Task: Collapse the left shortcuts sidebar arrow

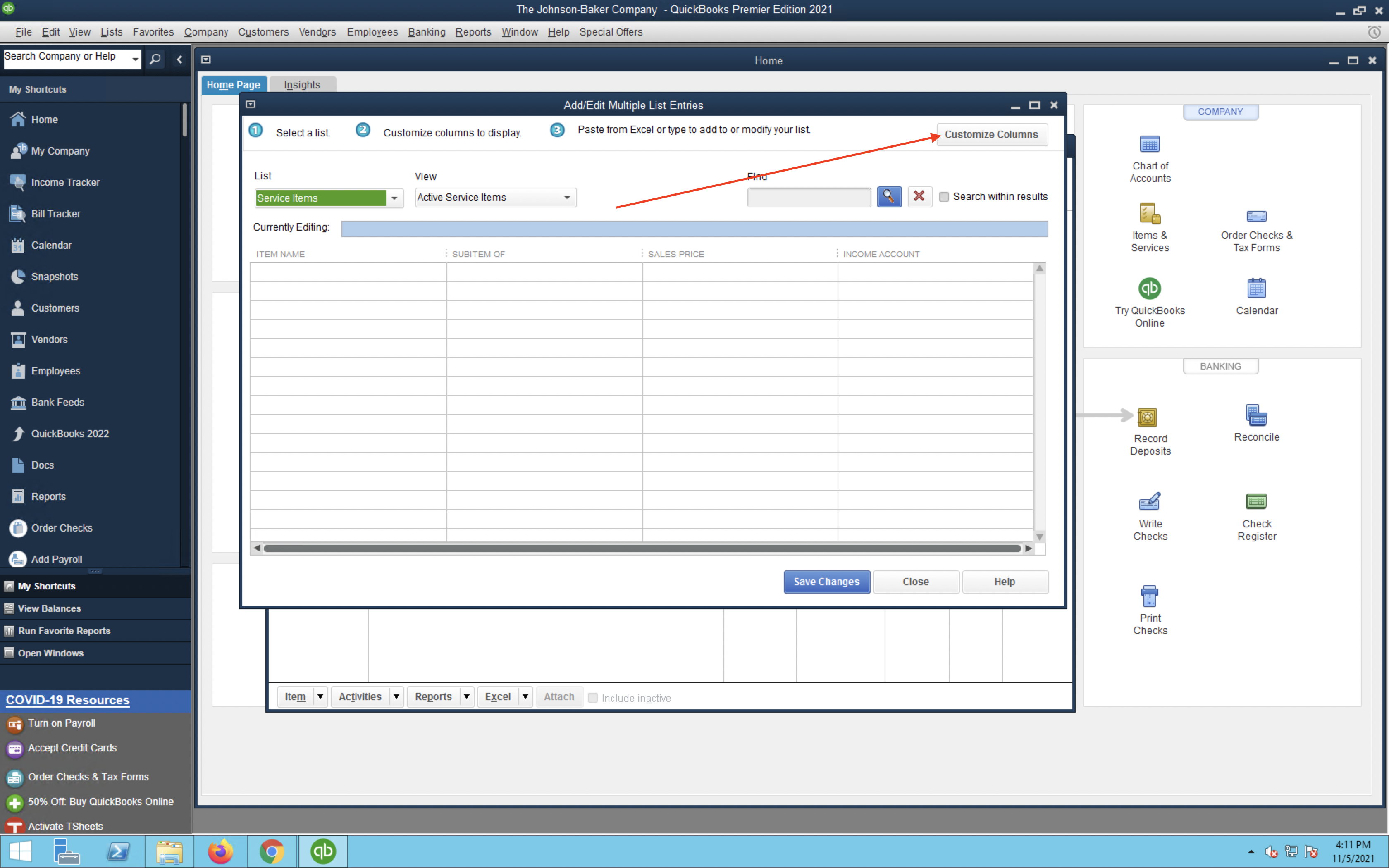Action: (180, 59)
